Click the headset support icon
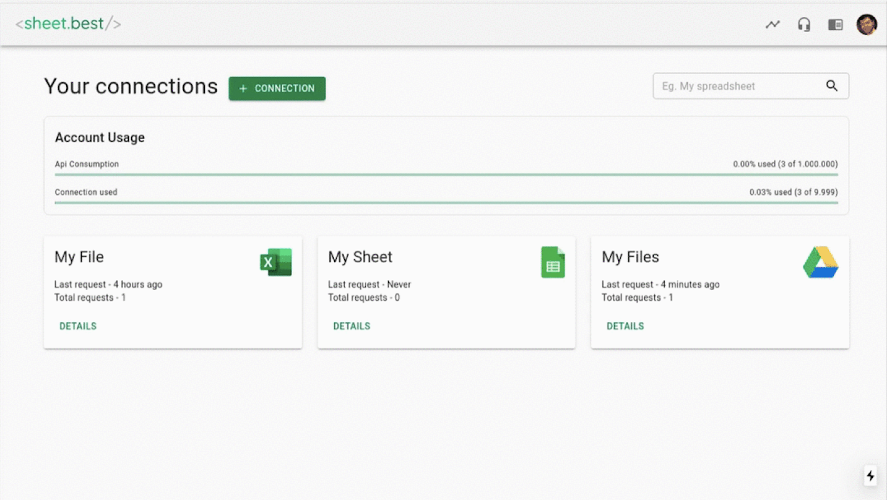 (804, 24)
